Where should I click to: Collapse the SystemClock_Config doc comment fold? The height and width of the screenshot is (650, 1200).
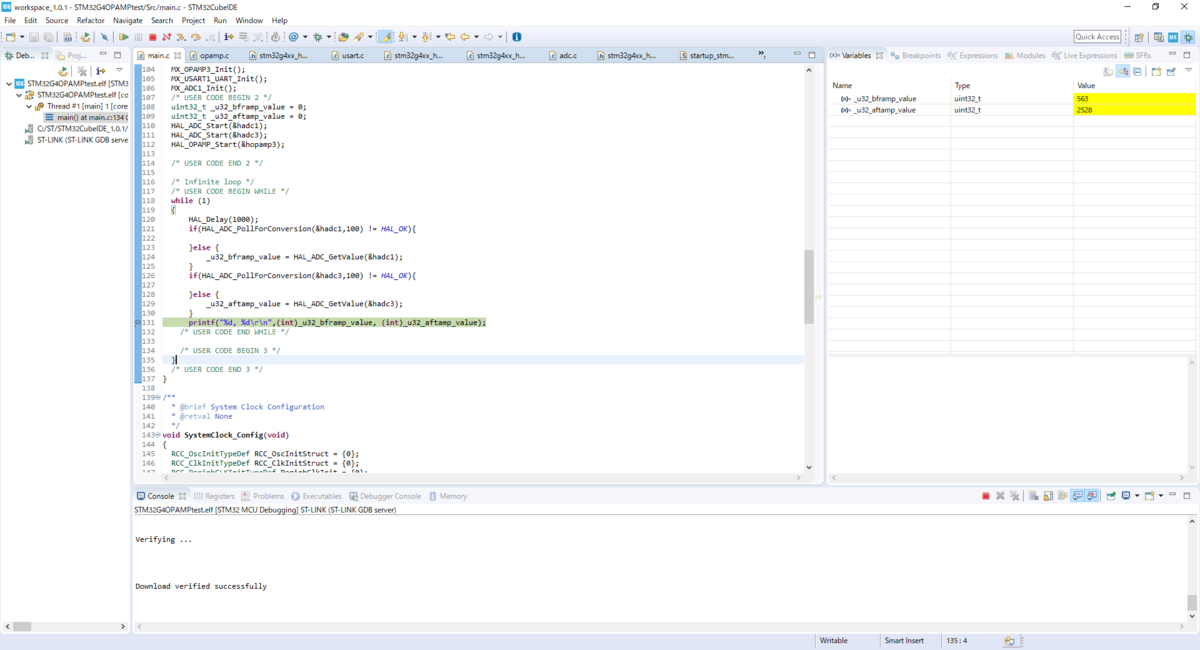[x=159, y=397]
